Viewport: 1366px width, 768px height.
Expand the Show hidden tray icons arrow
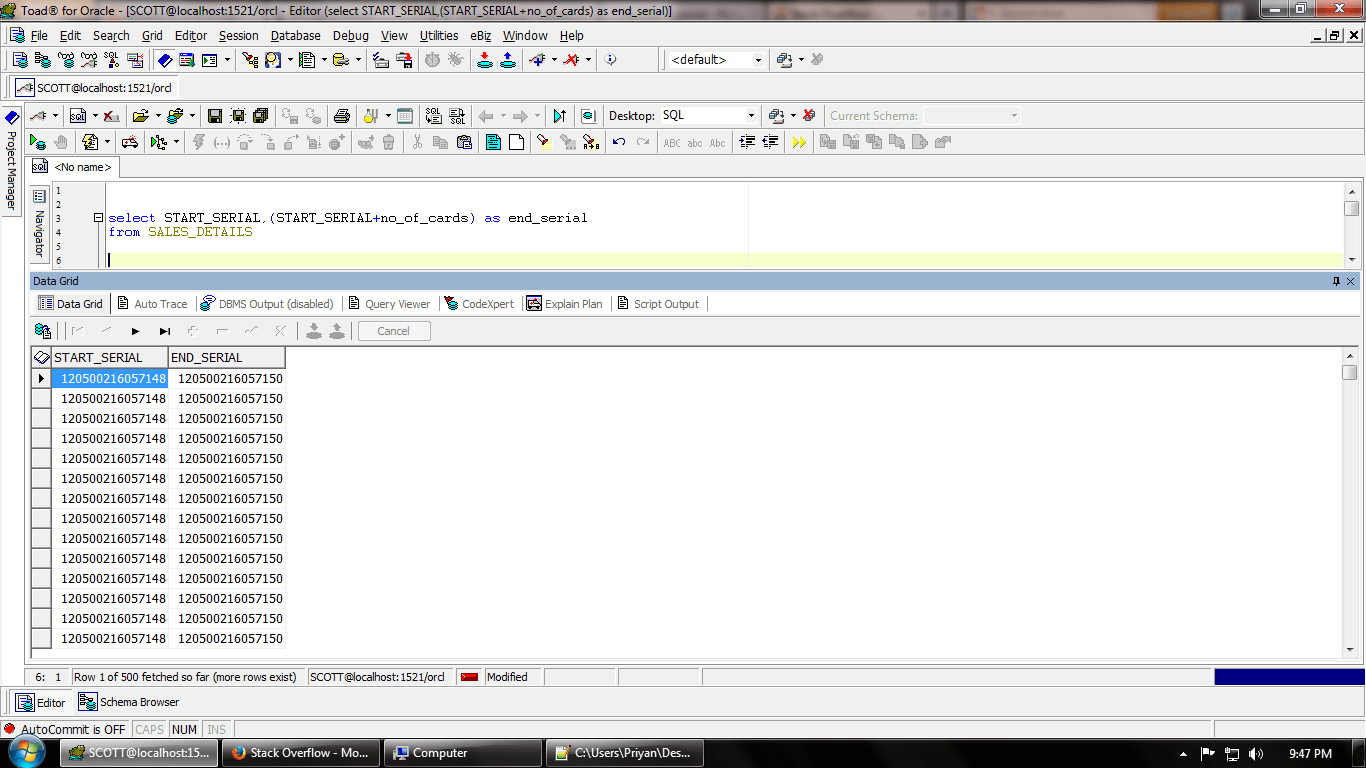click(x=1184, y=754)
